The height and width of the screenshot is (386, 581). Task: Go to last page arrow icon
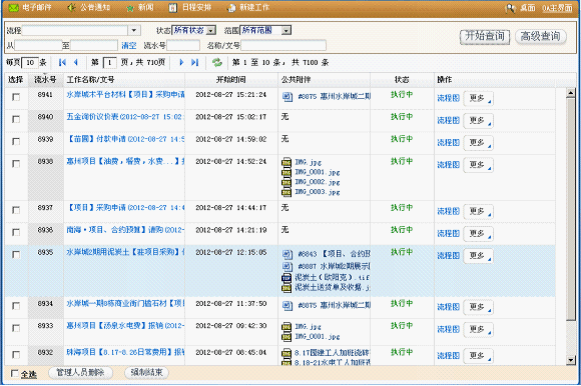tap(195, 62)
